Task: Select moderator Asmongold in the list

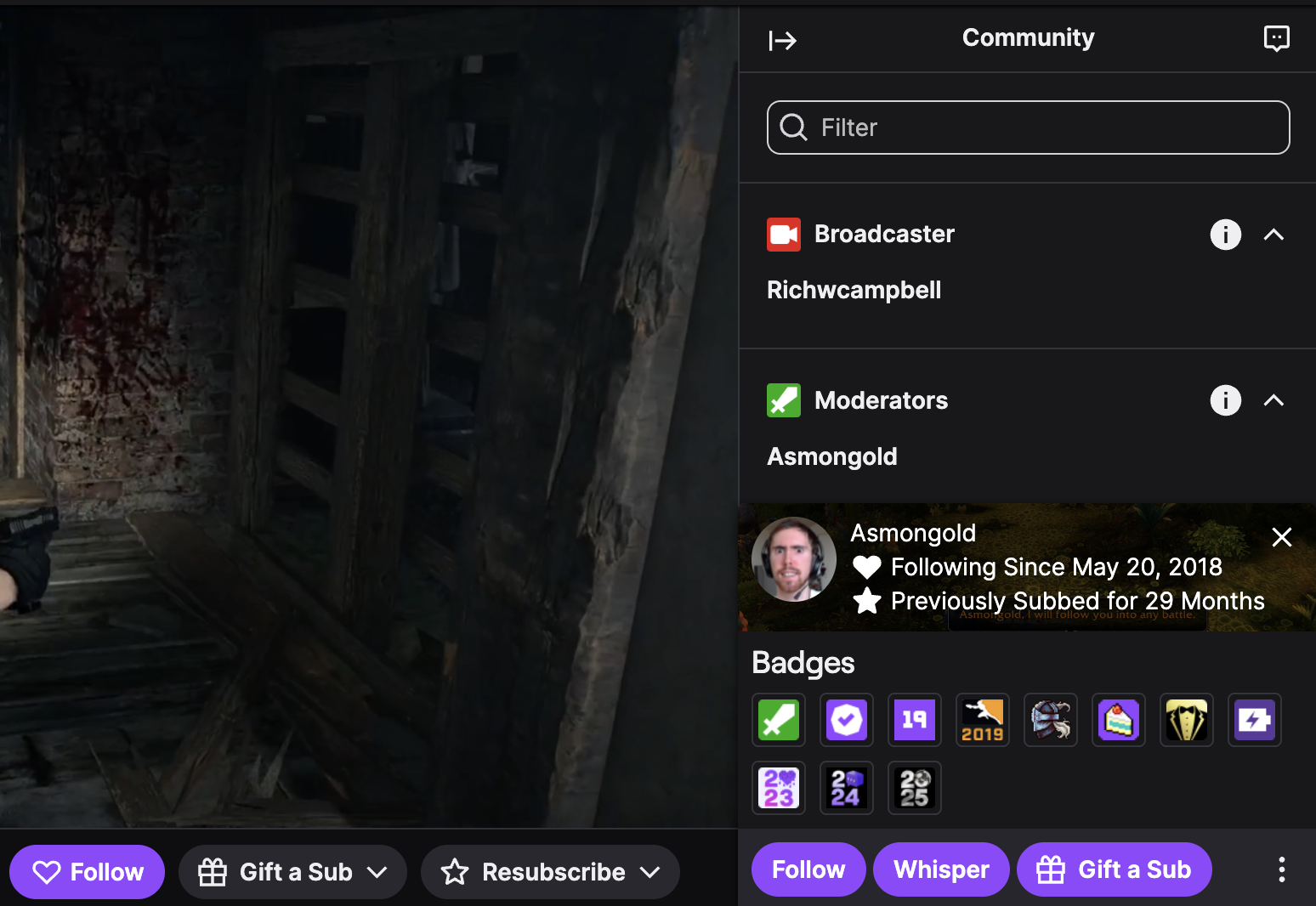Action: click(832, 456)
